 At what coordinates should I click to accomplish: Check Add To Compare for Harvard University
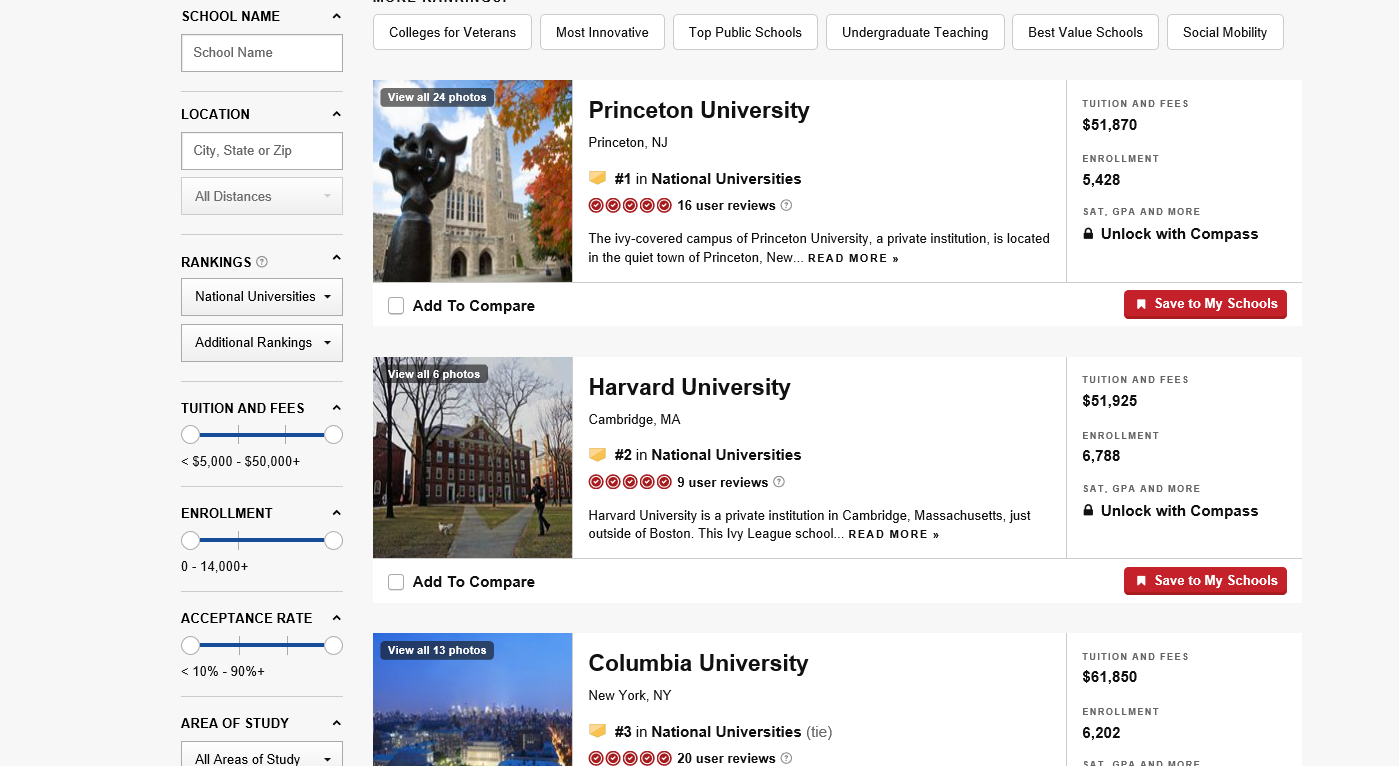point(396,582)
